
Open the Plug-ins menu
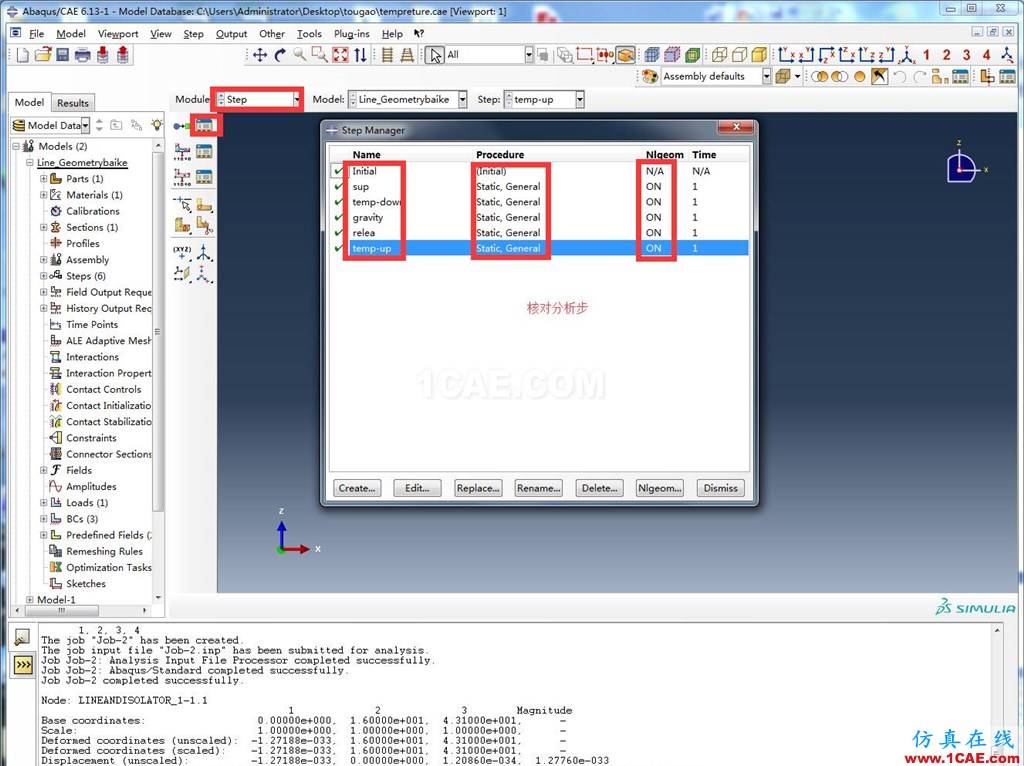[x=351, y=34]
